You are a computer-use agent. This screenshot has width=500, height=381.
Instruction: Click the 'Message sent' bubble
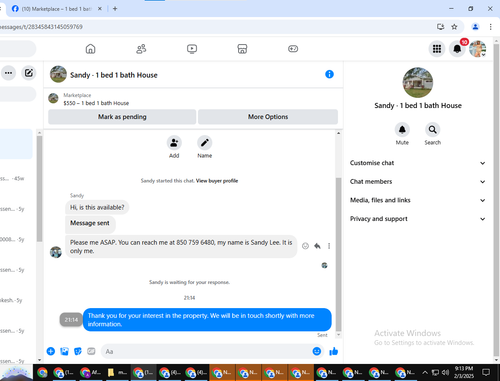click(x=90, y=223)
